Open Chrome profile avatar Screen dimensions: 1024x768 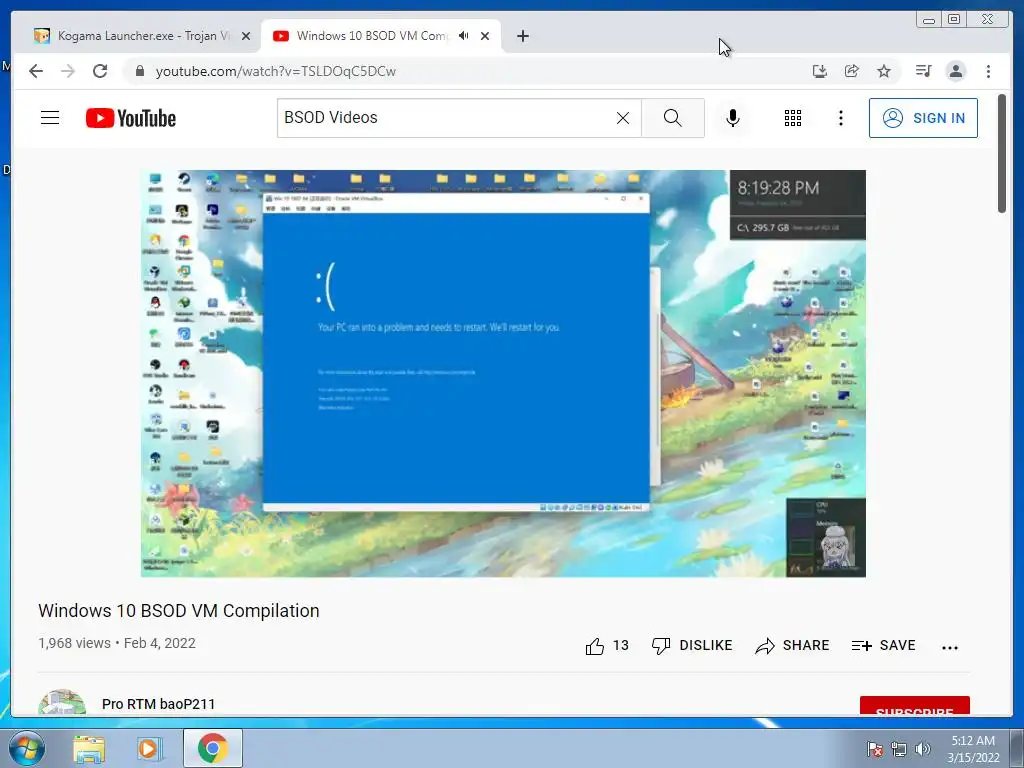(955, 71)
